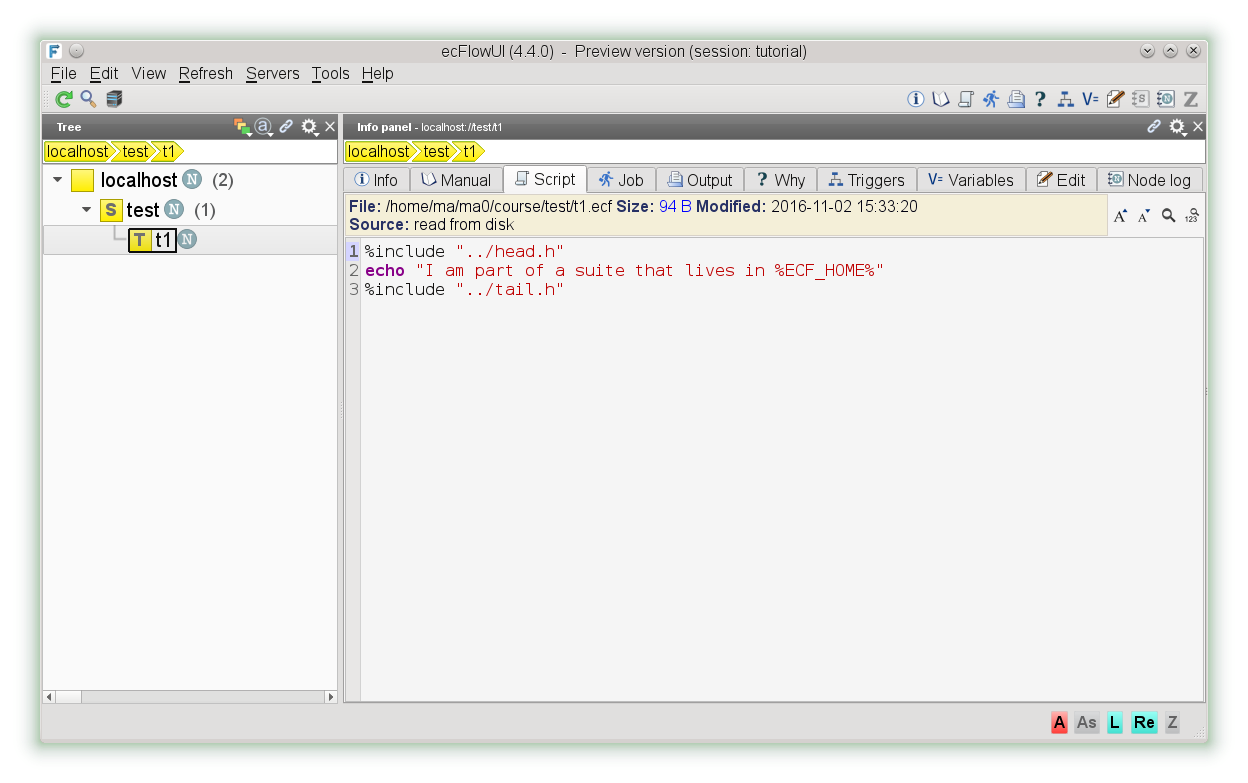The image size is (1248, 783).
Task: Click the running-man Job icon in top toolbar
Action: tap(990, 99)
